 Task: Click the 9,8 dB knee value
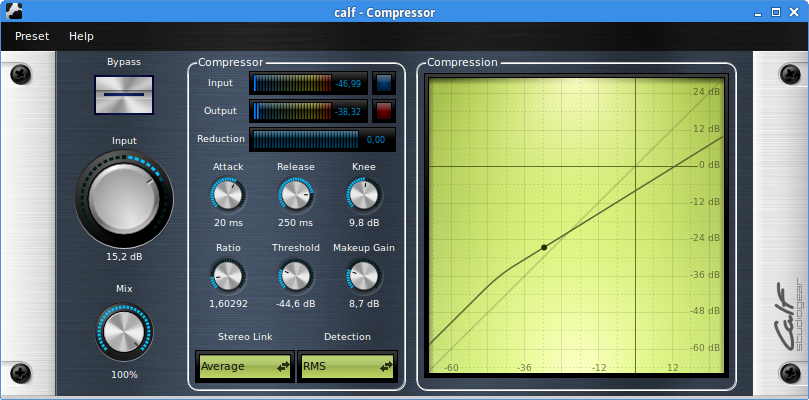click(x=364, y=223)
